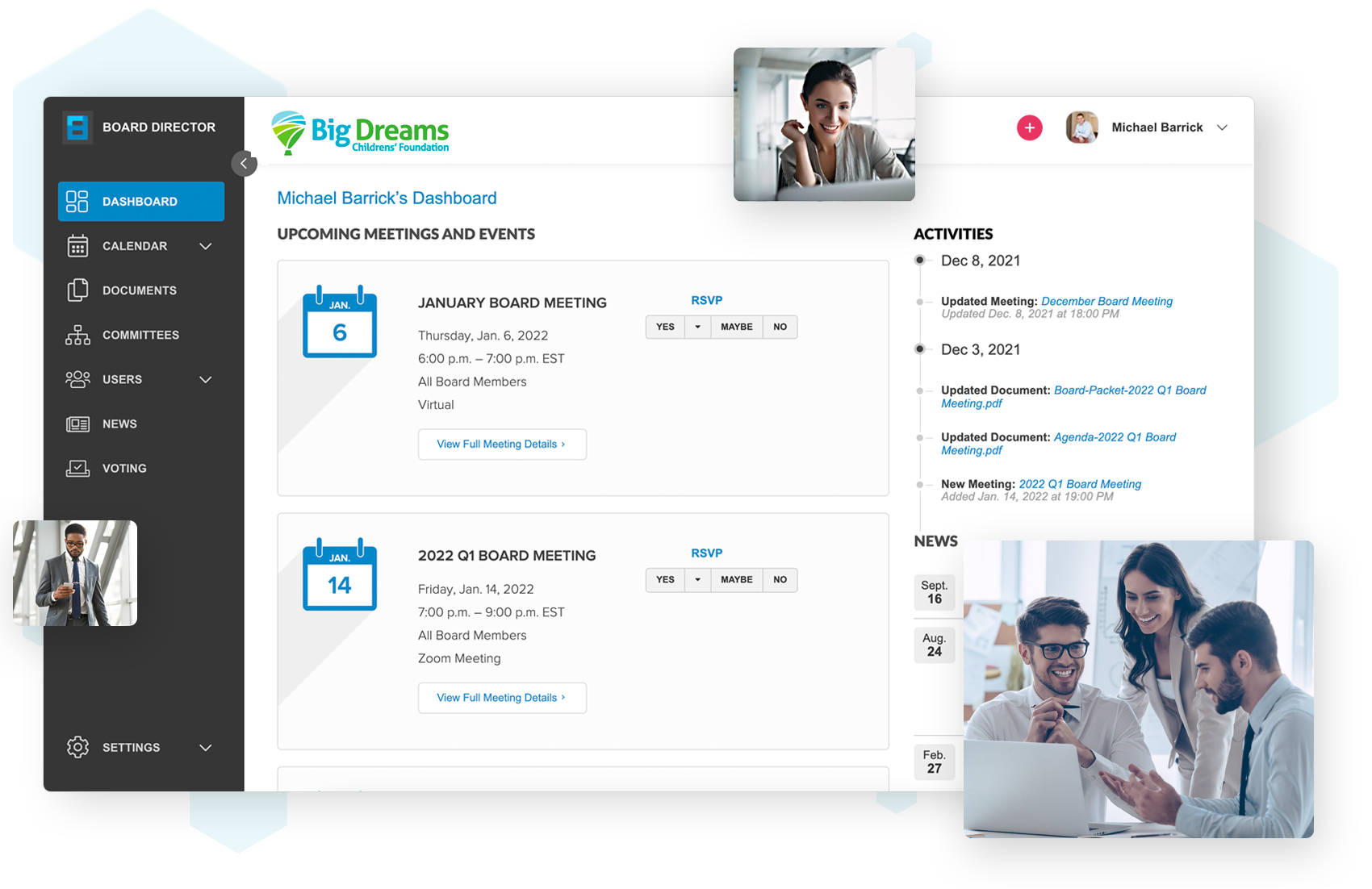Open Calendar from the sidebar

click(x=135, y=246)
